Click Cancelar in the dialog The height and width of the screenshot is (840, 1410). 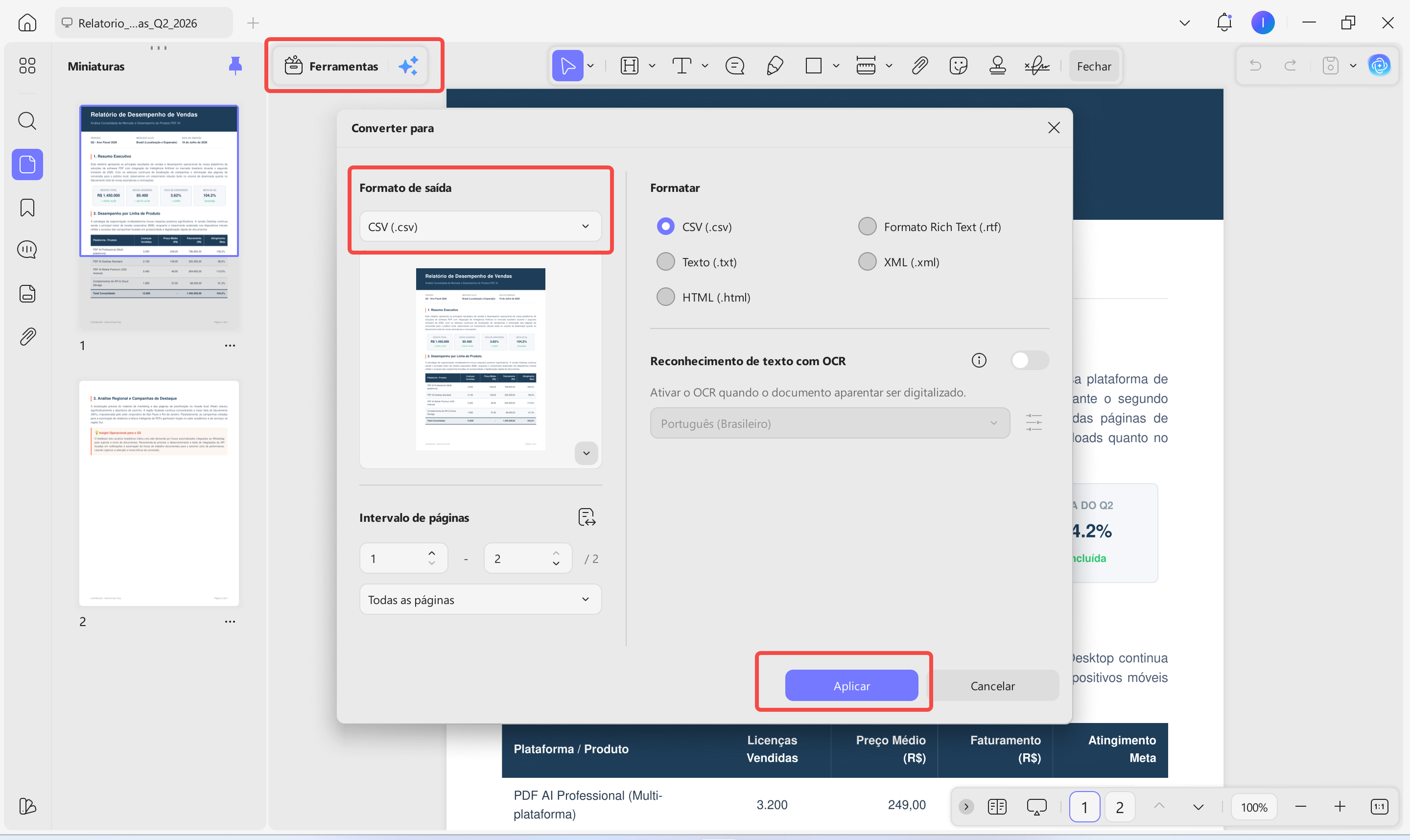(x=992, y=685)
